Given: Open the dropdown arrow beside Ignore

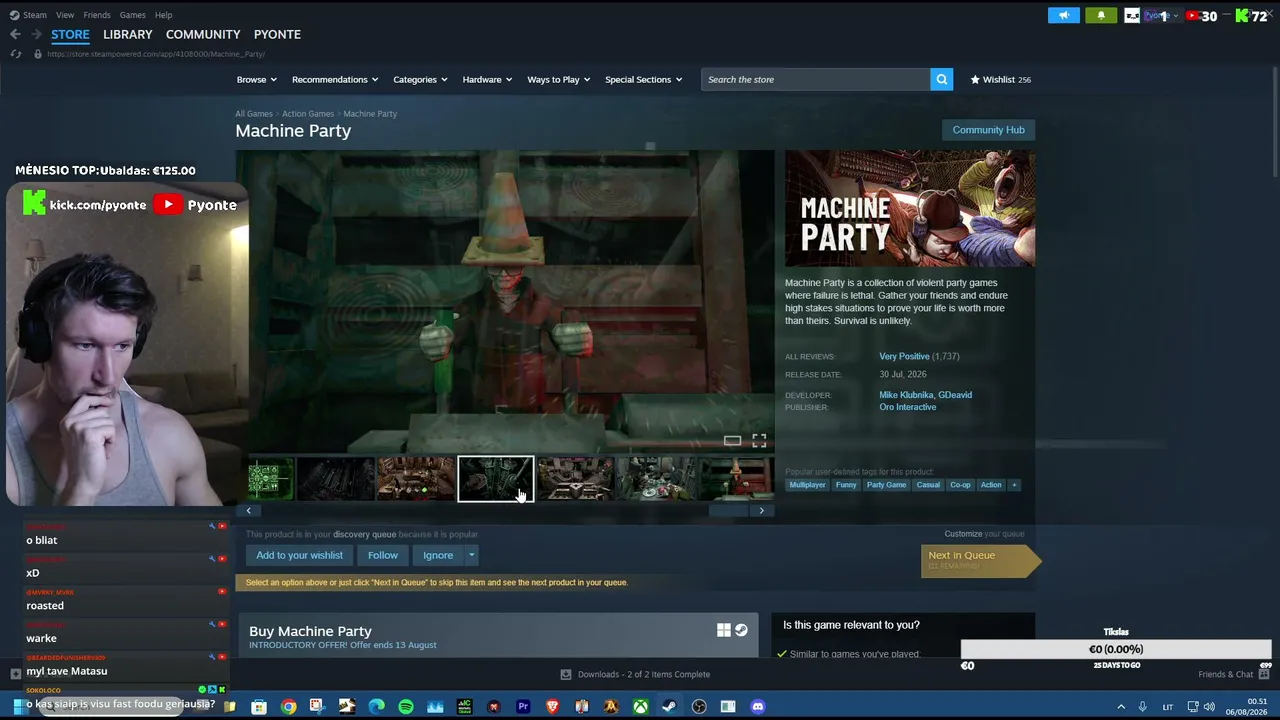Looking at the screenshot, I should tap(471, 555).
